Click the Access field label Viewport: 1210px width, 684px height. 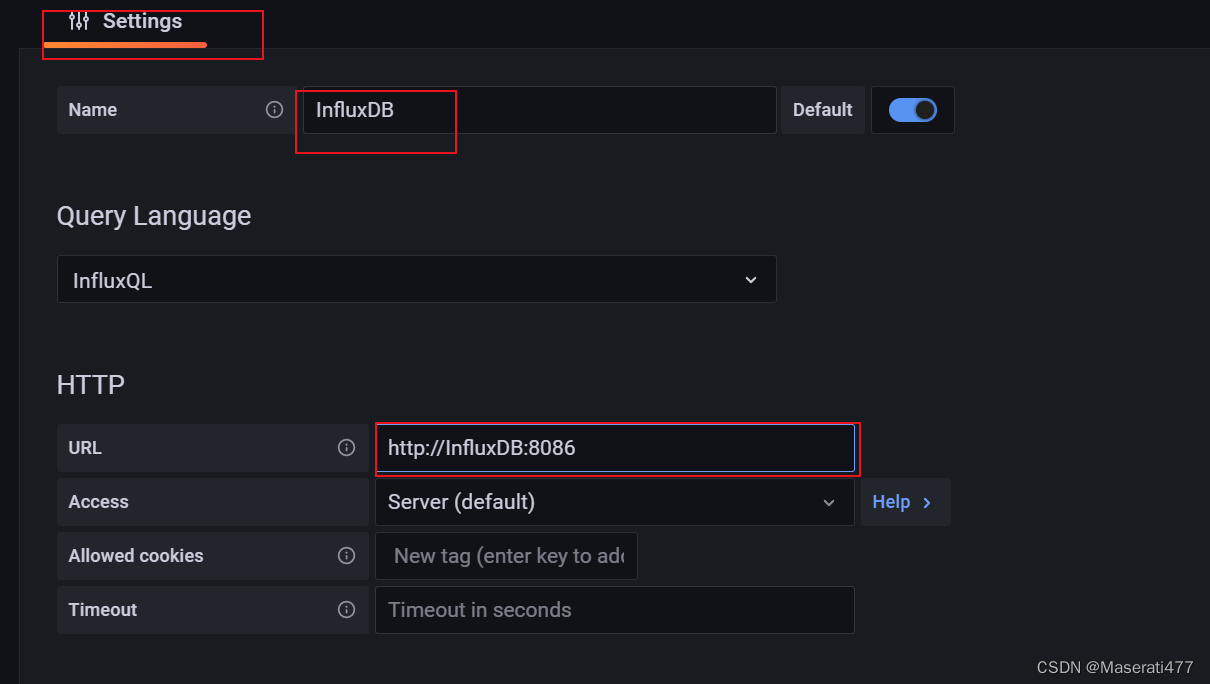[x=99, y=502]
